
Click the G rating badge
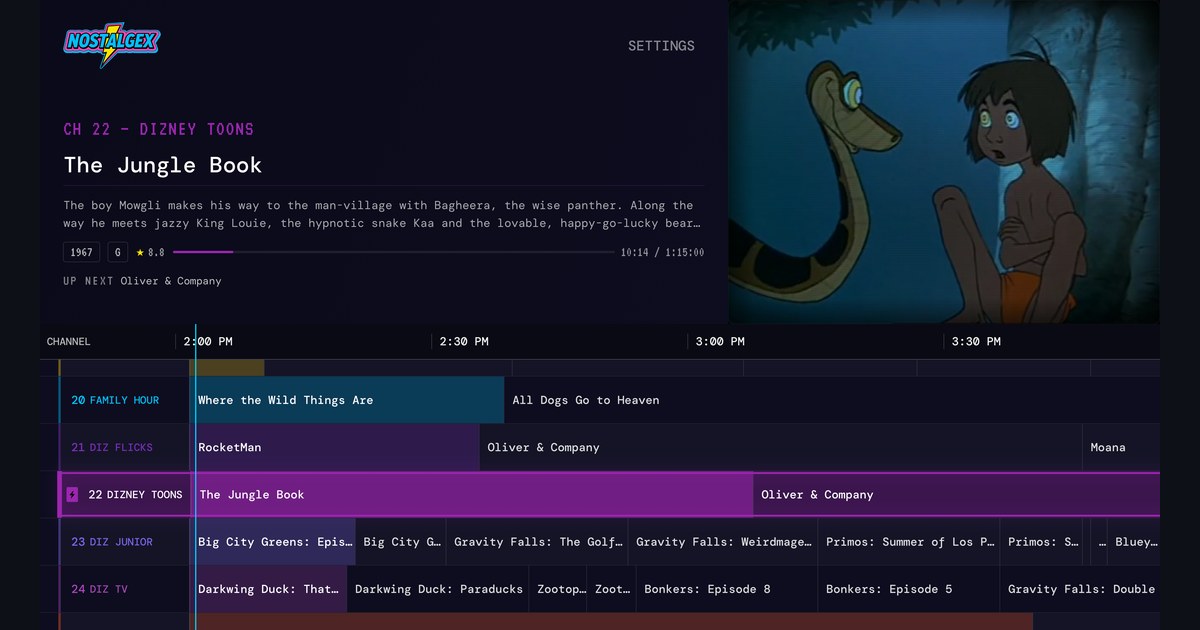[118, 253]
